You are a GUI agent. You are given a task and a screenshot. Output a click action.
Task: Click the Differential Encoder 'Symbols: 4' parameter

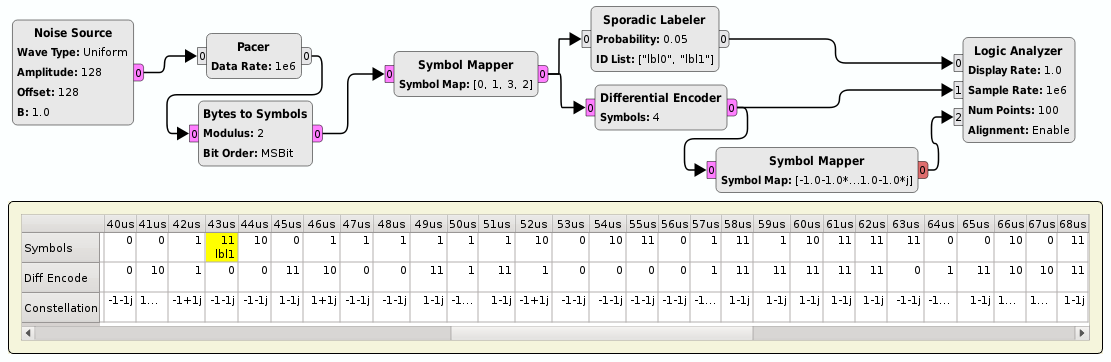pos(630,117)
